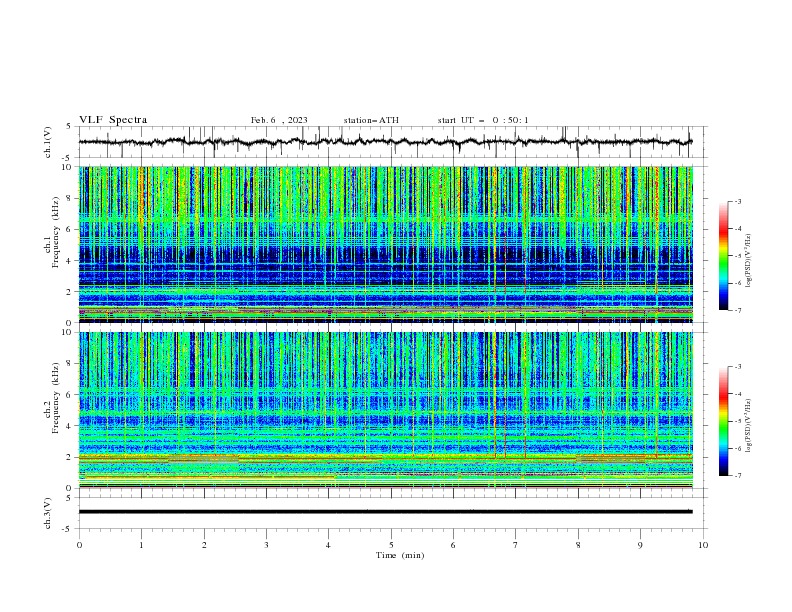Click the "ch.3(V)" axis label
The height and width of the screenshot is (612, 792).
tap(48, 513)
